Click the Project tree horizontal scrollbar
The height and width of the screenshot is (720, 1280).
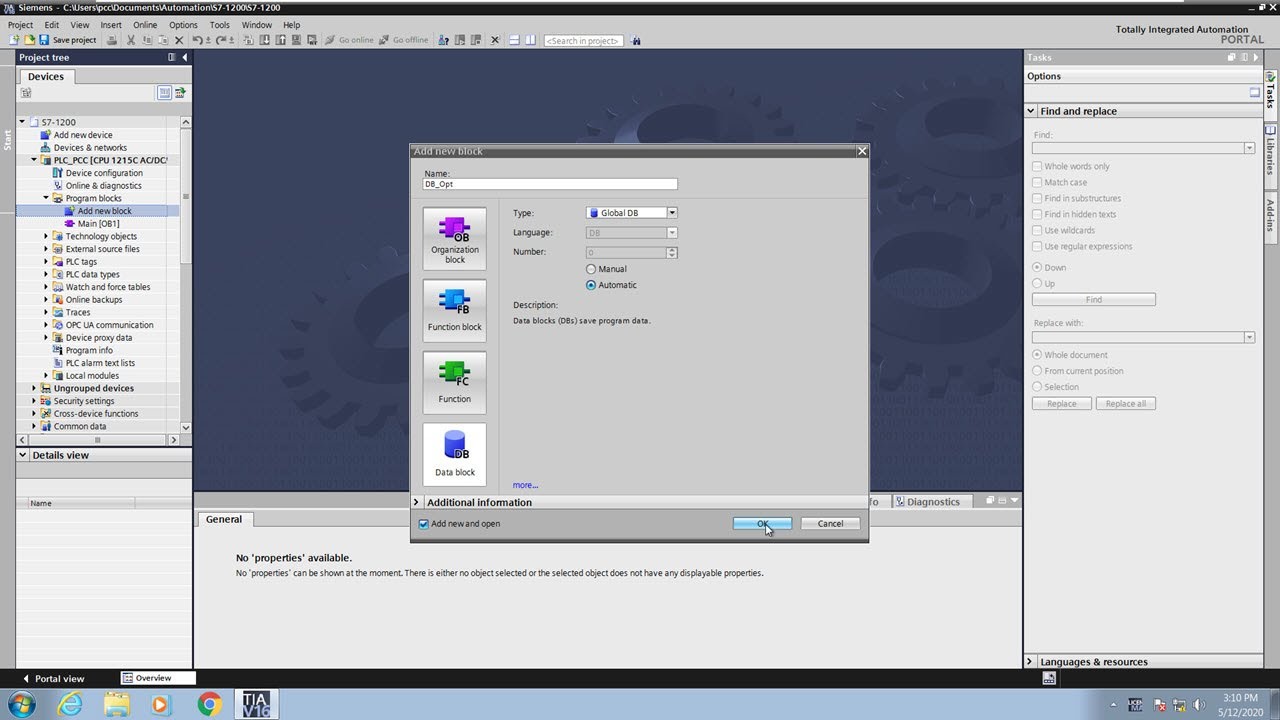click(97, 440)
